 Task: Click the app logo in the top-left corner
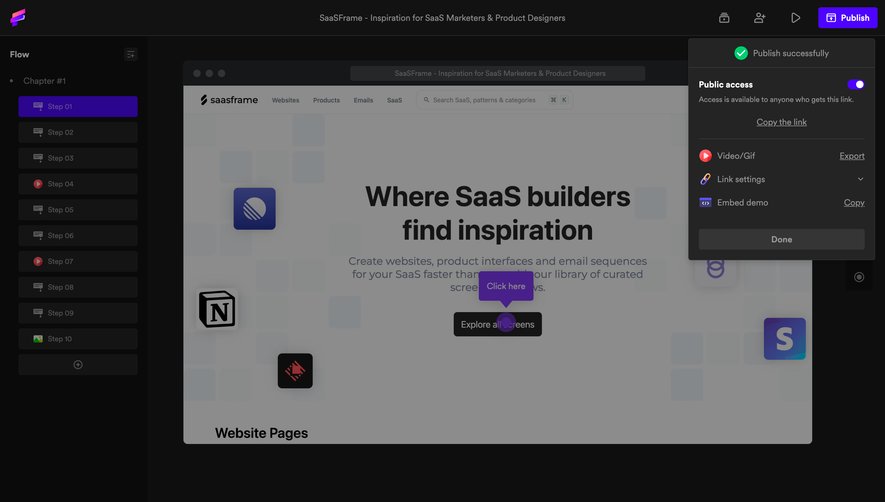(17, 18)
